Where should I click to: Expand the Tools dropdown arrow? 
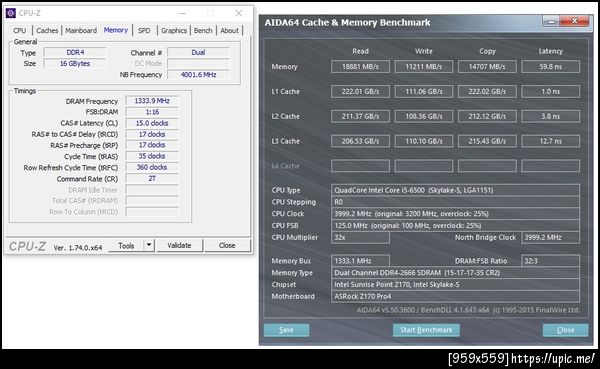(149, 246)
